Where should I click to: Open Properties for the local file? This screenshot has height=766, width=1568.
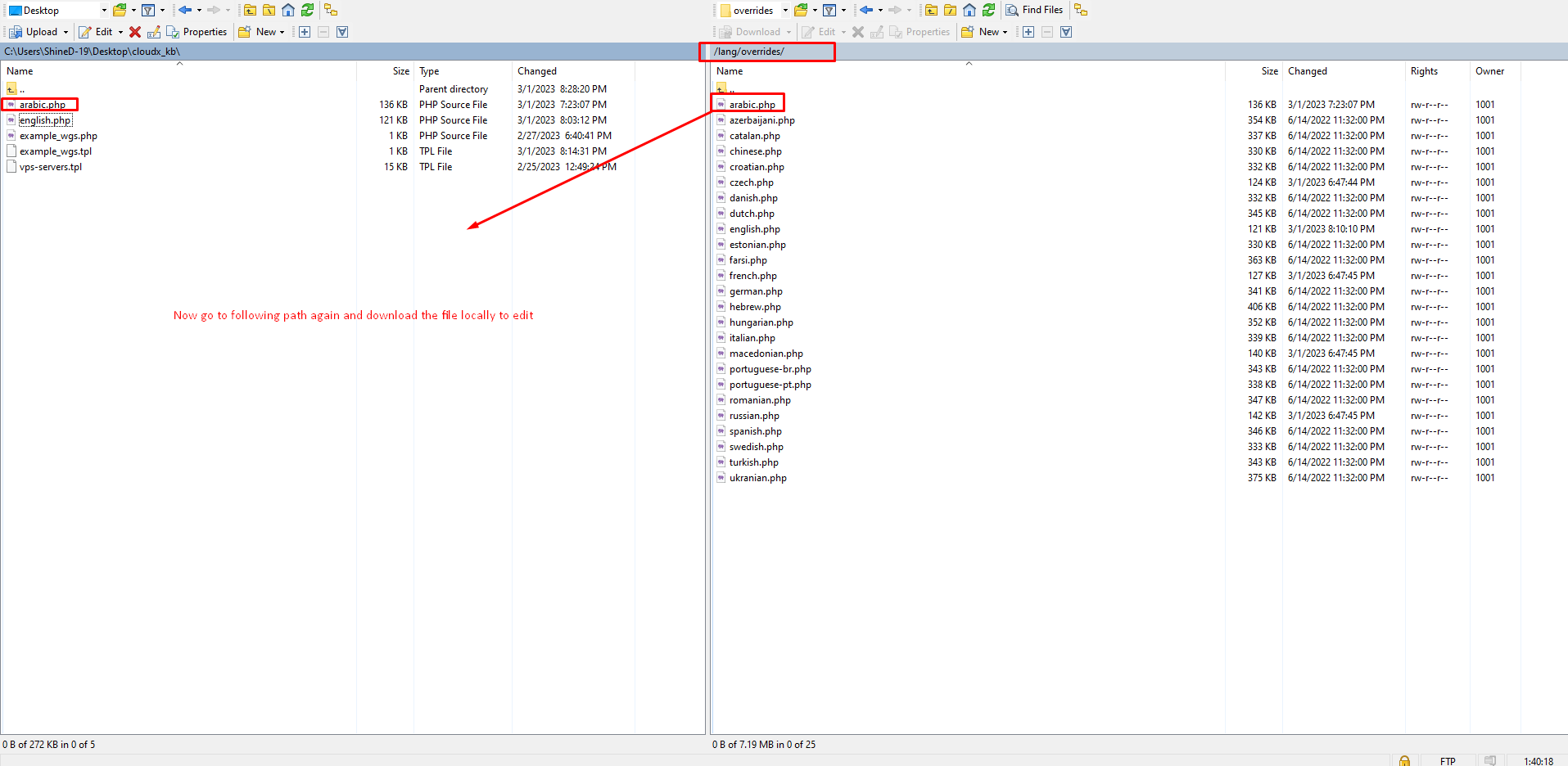pos(197,32)
